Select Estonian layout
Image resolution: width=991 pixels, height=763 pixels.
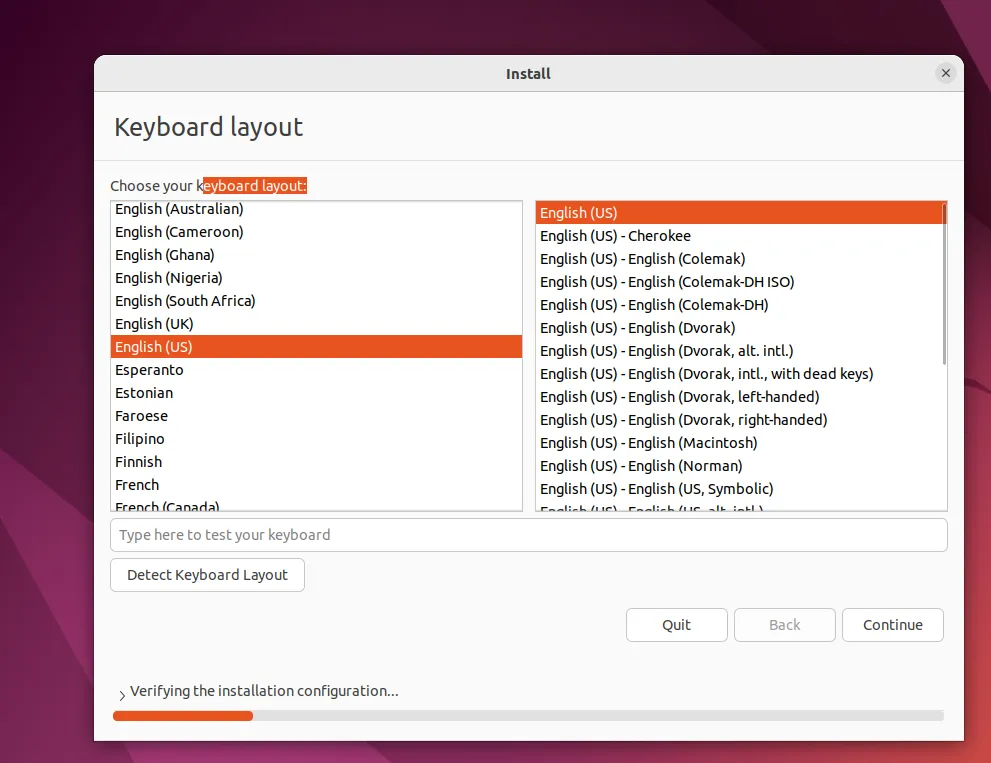coord(316,393)
